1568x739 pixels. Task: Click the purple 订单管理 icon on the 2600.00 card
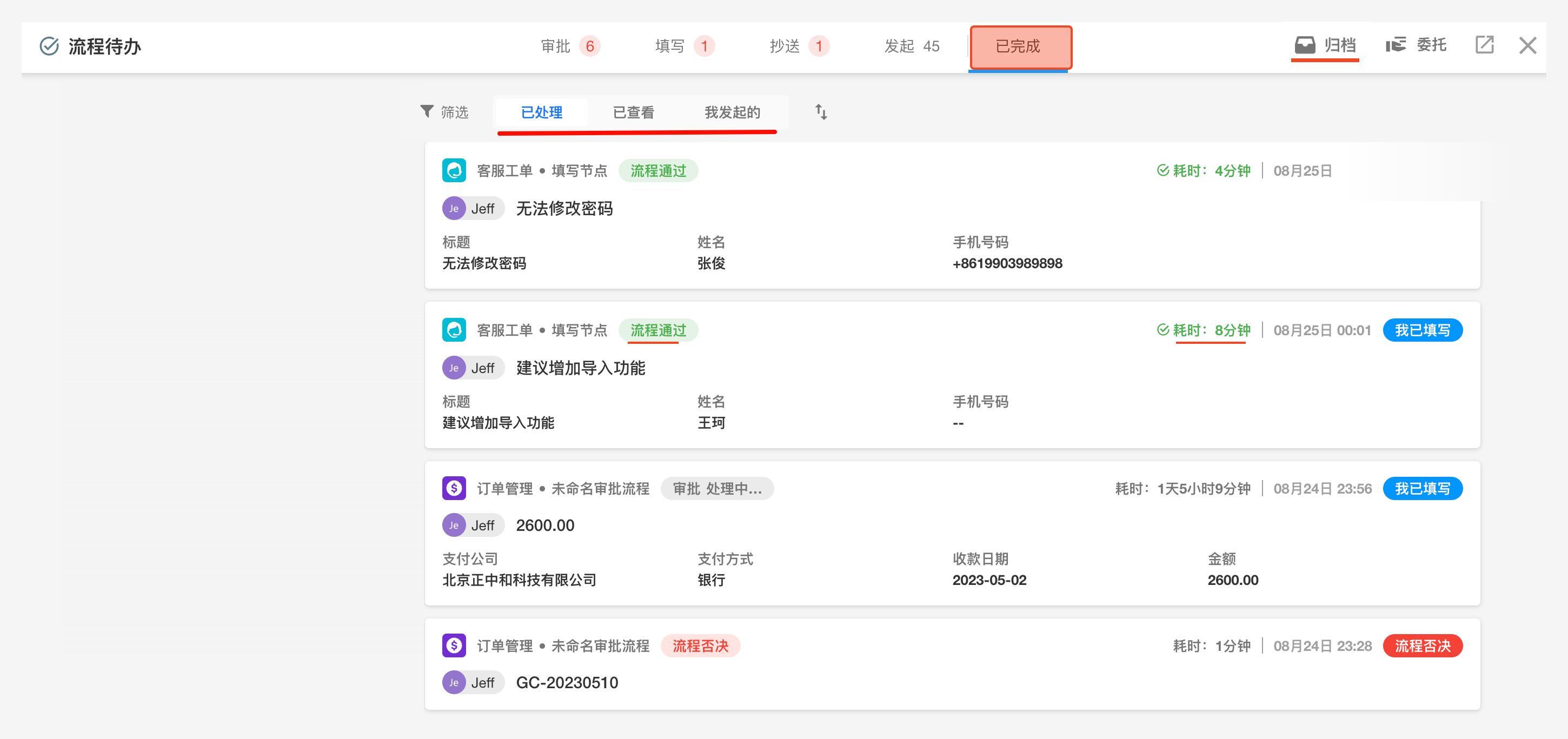pyautogui.click(x=454, y=488)
